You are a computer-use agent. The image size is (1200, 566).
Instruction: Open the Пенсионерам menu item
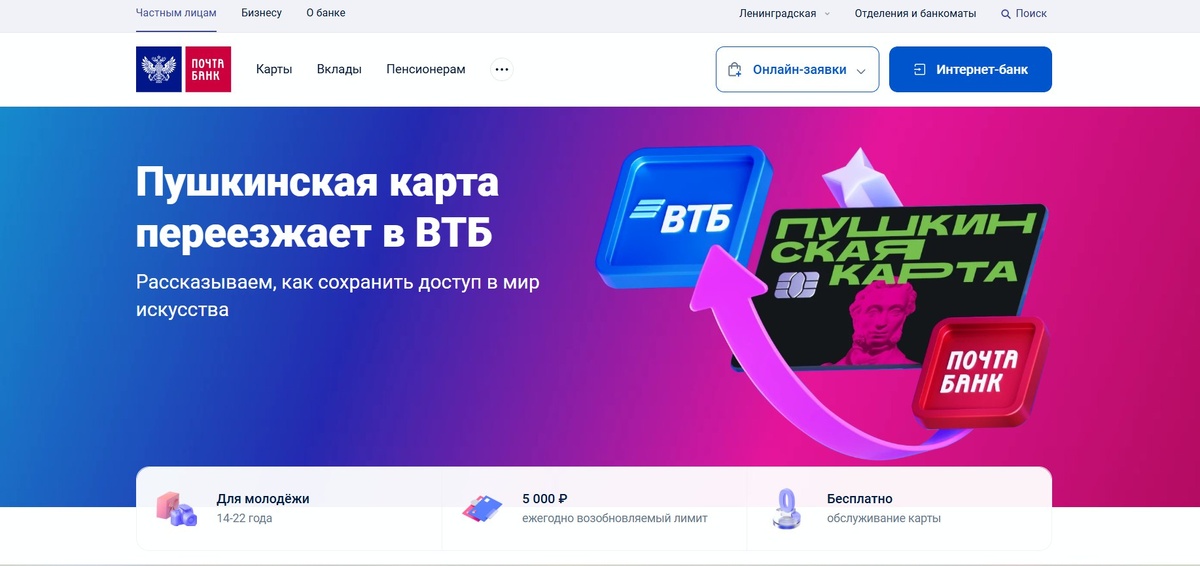click(426, 70)
